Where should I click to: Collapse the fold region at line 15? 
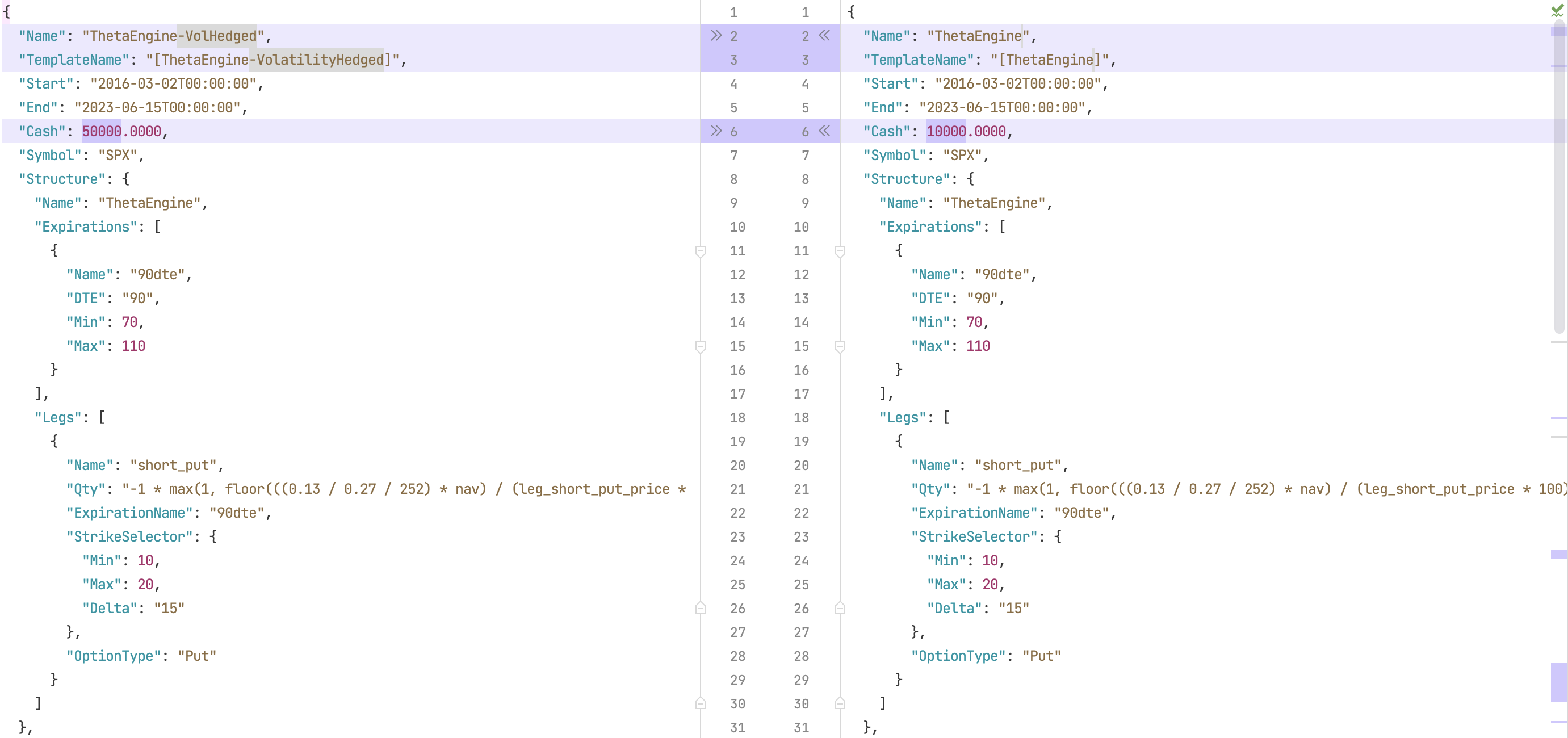click(701, 346)
